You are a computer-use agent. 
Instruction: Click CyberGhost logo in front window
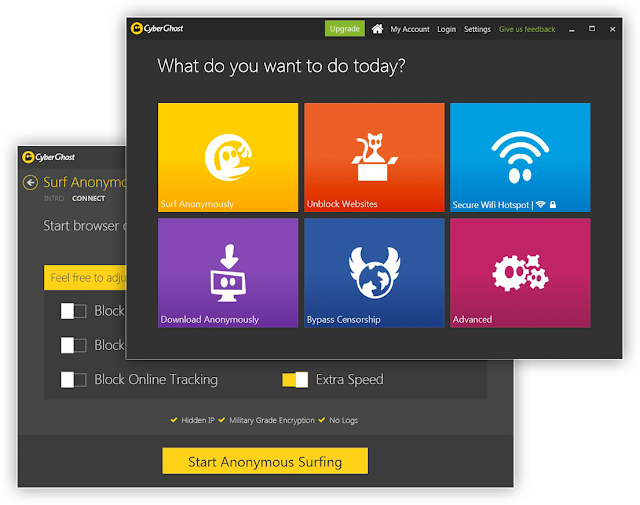(157, 29)
